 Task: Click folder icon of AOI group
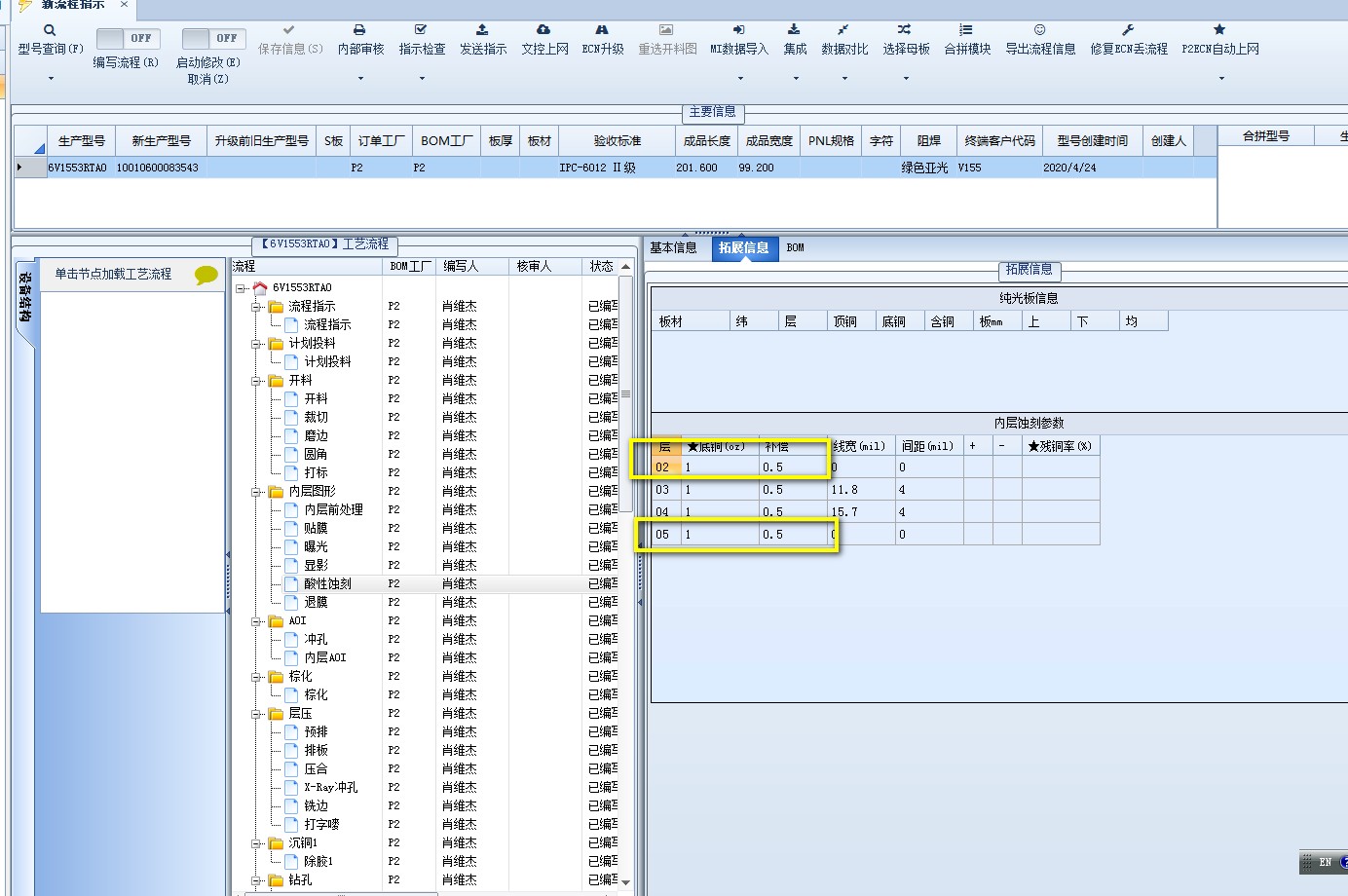pyautogui.click(x=276, y=620)
